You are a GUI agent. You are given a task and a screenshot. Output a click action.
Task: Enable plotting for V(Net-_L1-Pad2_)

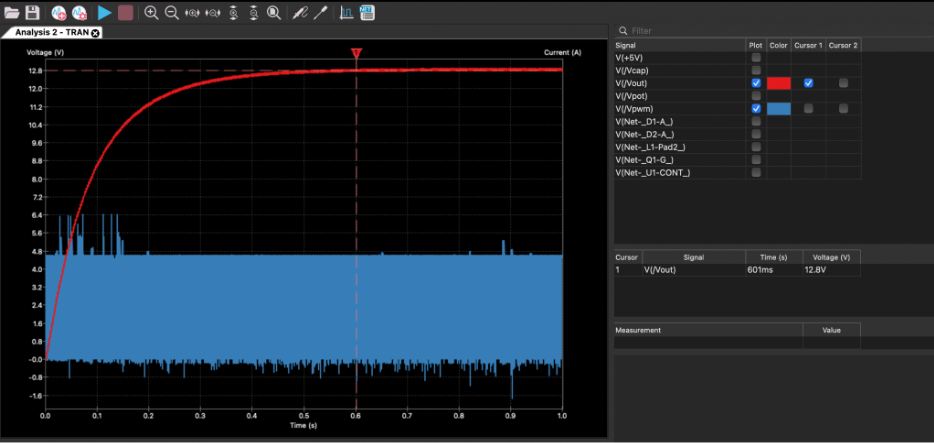click(756, 147)
